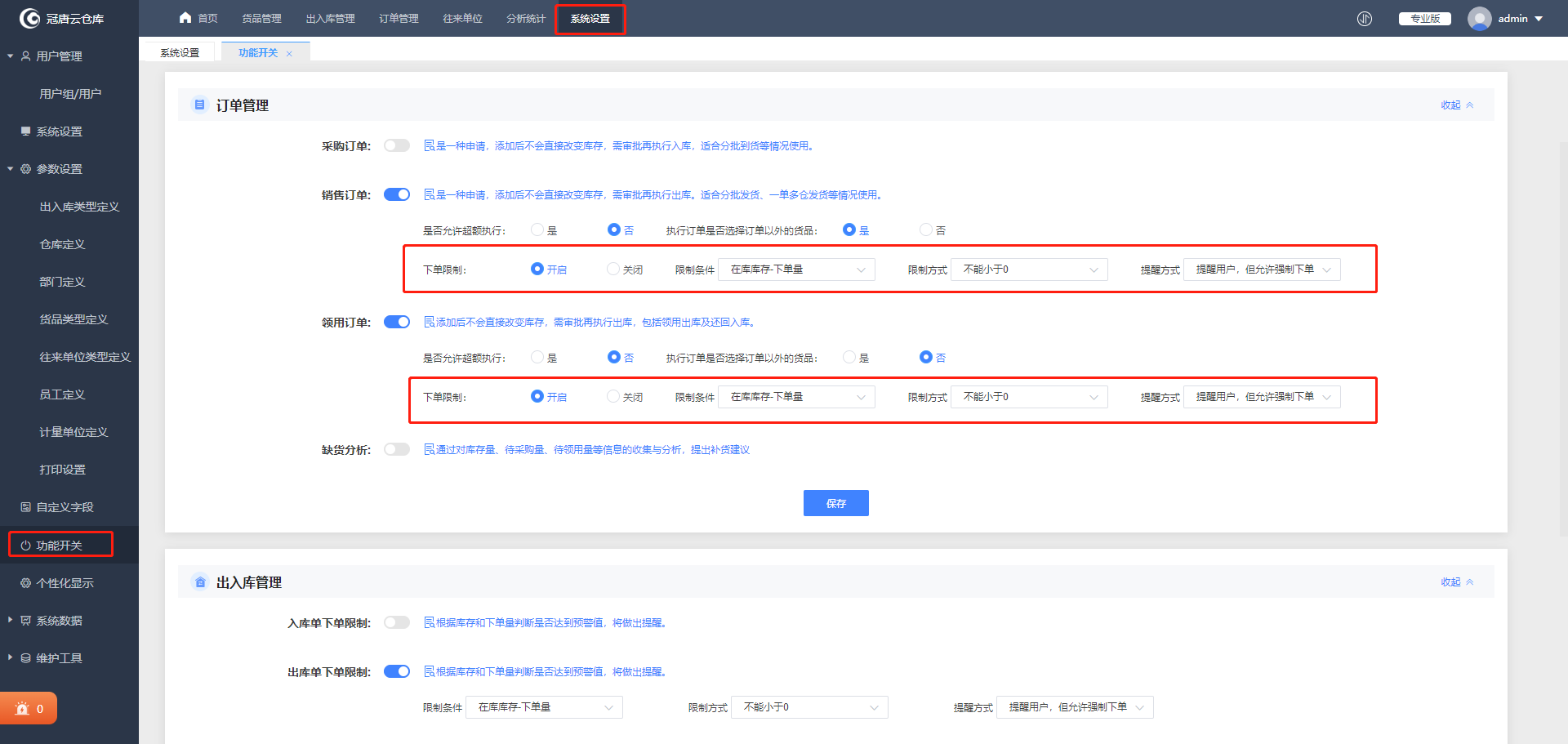The height and width of the screenshot is (744, 1568).
Task: Click the 订单管理 section icon
Action: pyautogui.click(x=199, y=105)
